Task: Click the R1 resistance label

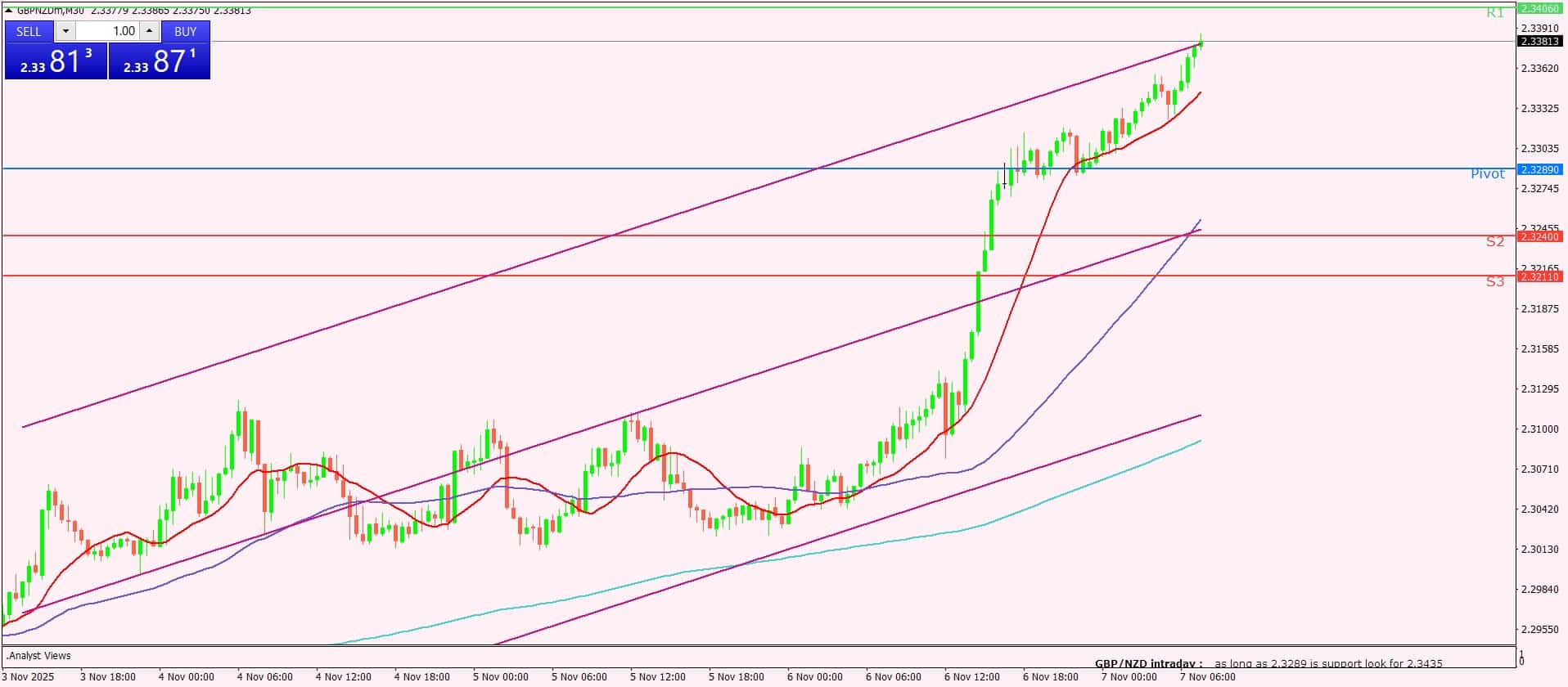Action: coord(1495,13)
